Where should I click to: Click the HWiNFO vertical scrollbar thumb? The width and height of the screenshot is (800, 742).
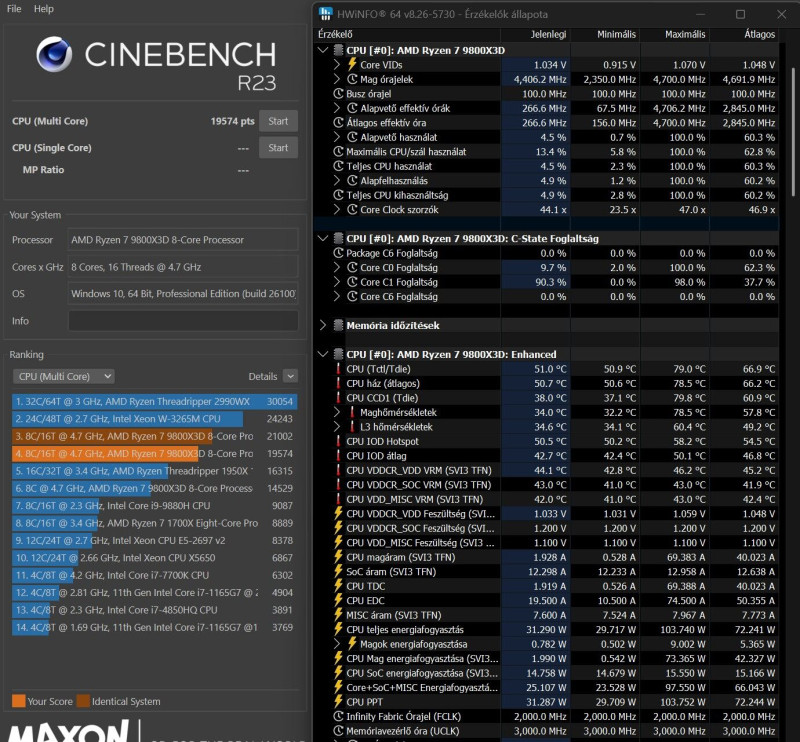point(793,131)
